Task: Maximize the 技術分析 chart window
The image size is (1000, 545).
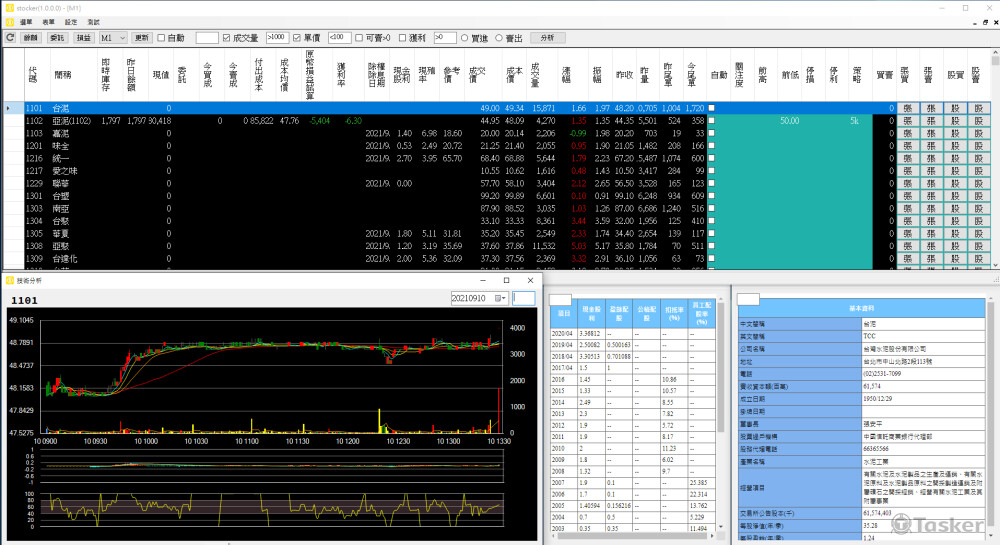Action: click(505, 282)
